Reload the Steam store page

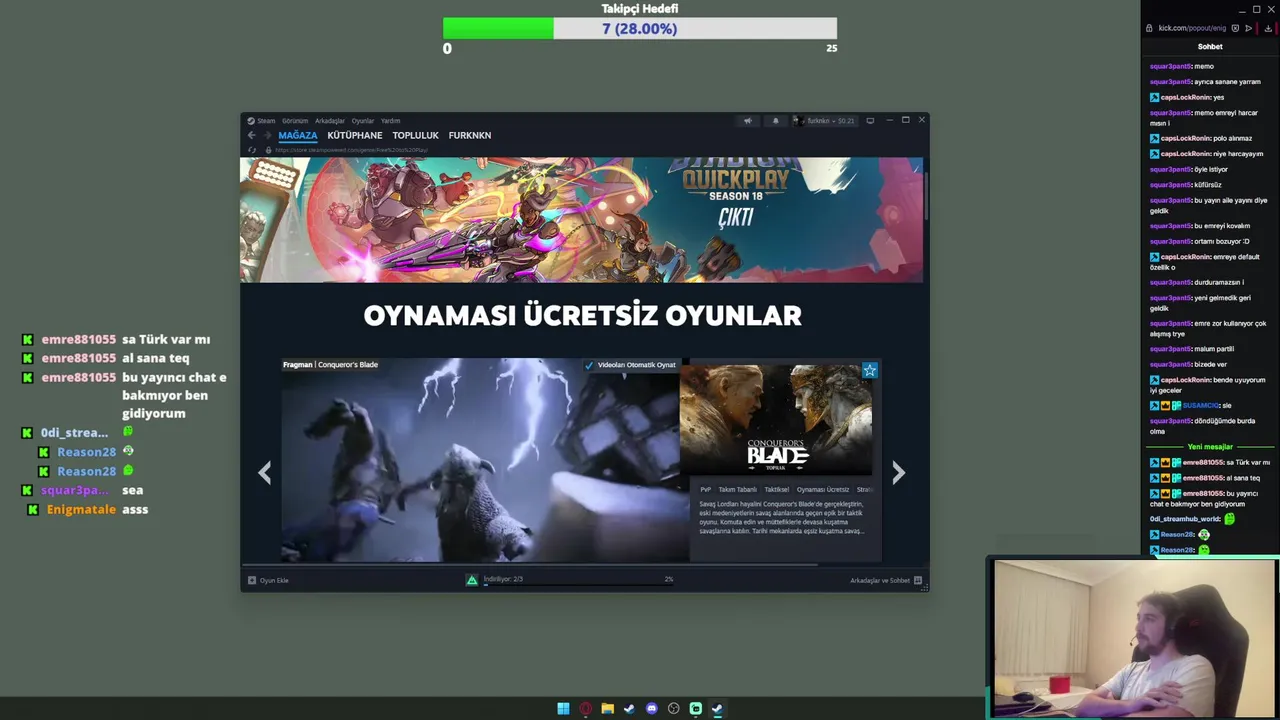(x=252, y=150)
